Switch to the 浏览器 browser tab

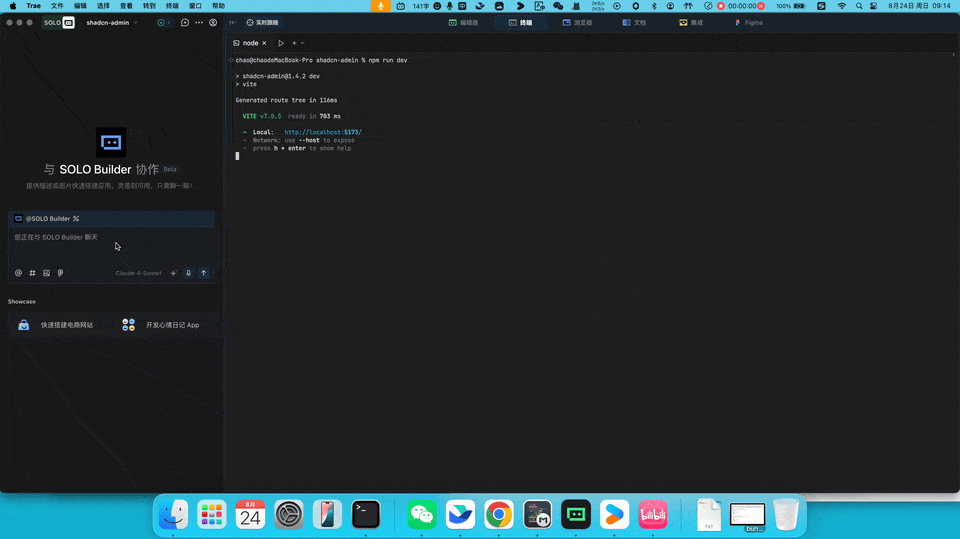577,23
